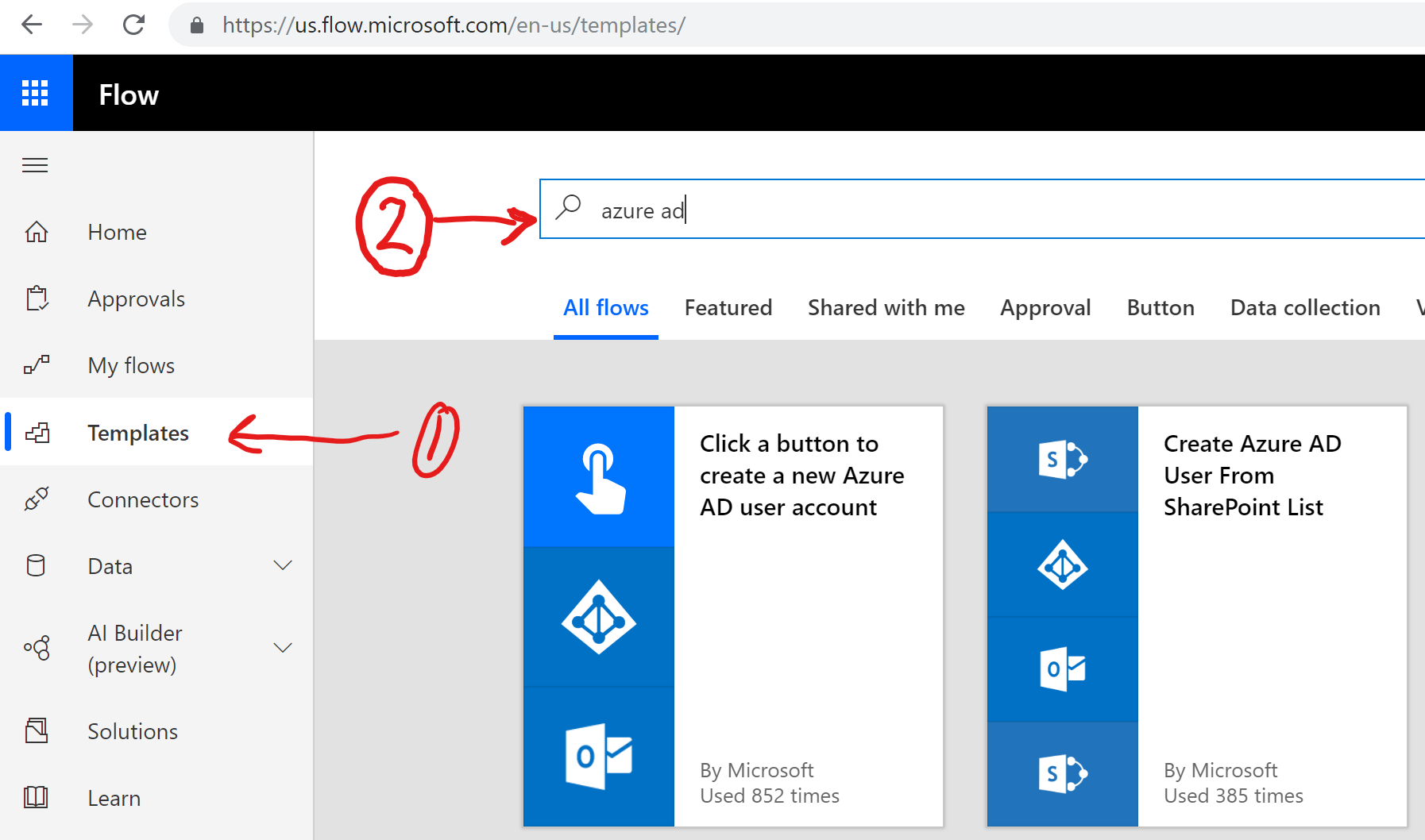Switch to the Featured tab
This screenshot has width=1425, height=840.
(728, 308)
